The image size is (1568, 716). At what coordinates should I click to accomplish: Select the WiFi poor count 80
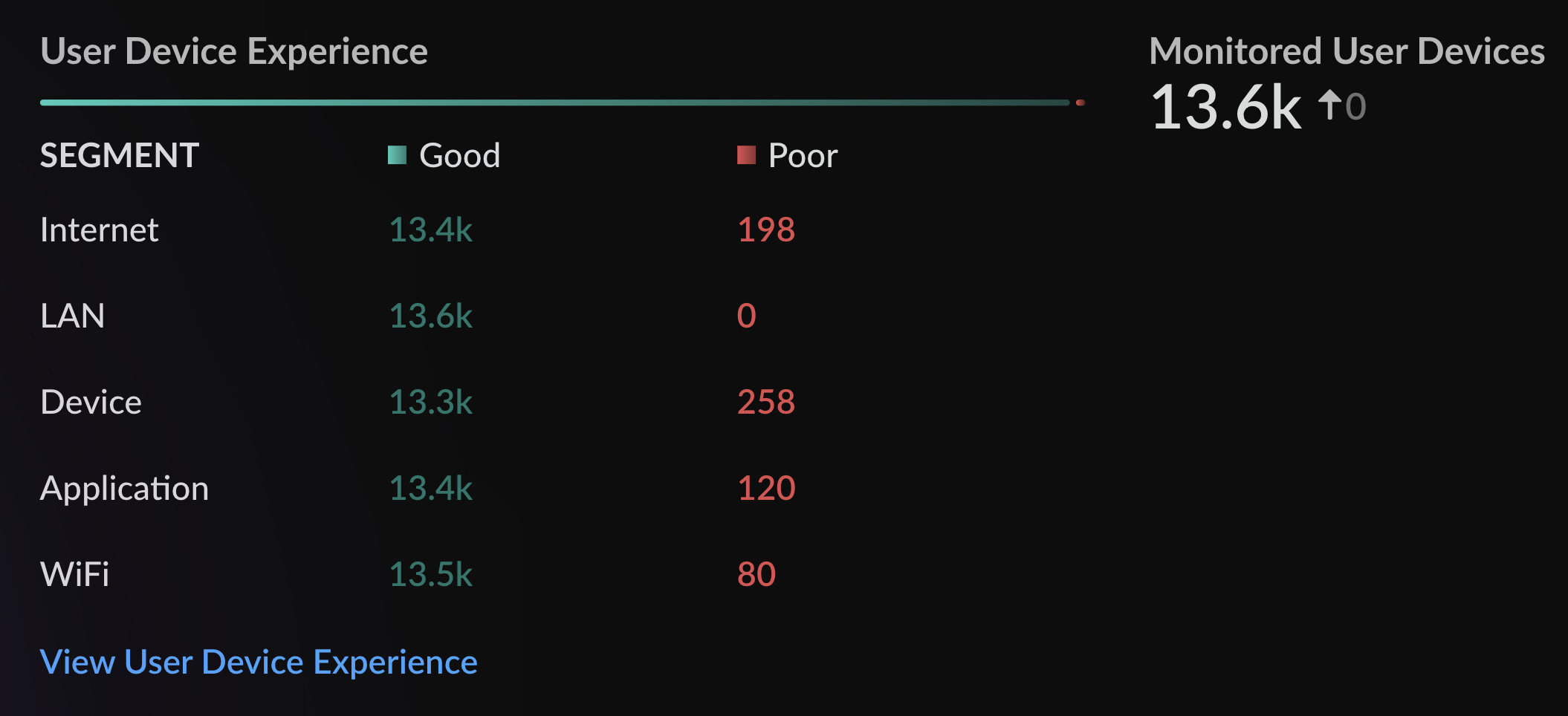[x=757, y=574]
